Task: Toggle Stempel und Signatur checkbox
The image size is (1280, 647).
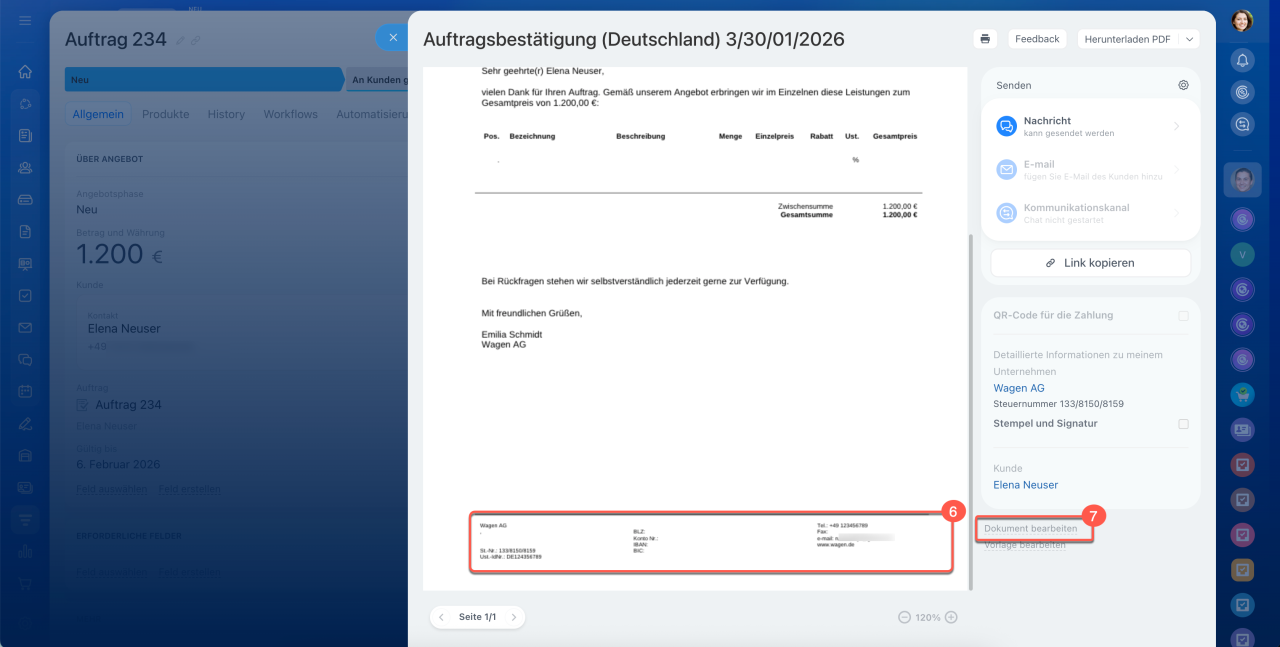Action: coord(1183,424)
